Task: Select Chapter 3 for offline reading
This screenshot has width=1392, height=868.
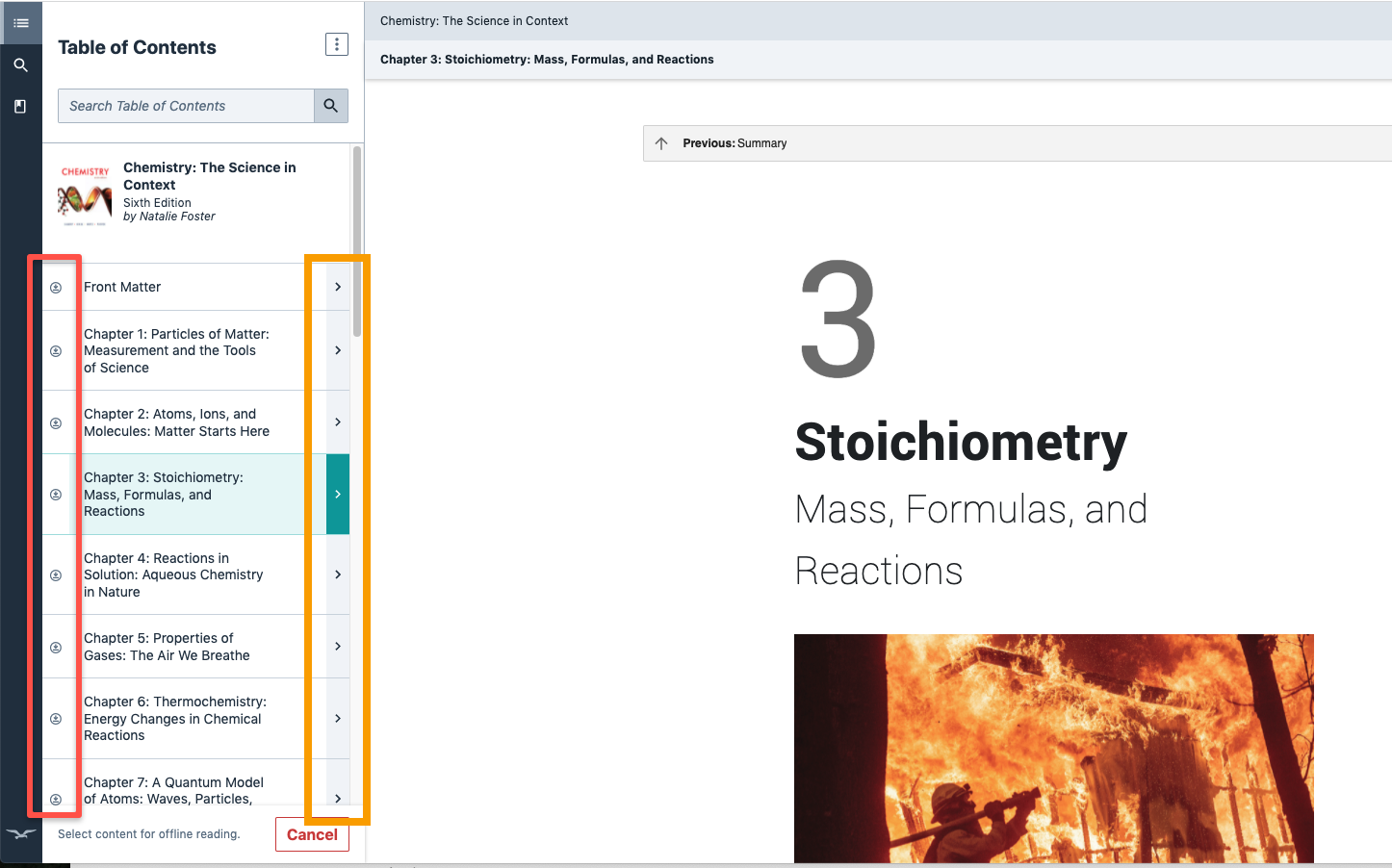Action: [x=56, y=495]
